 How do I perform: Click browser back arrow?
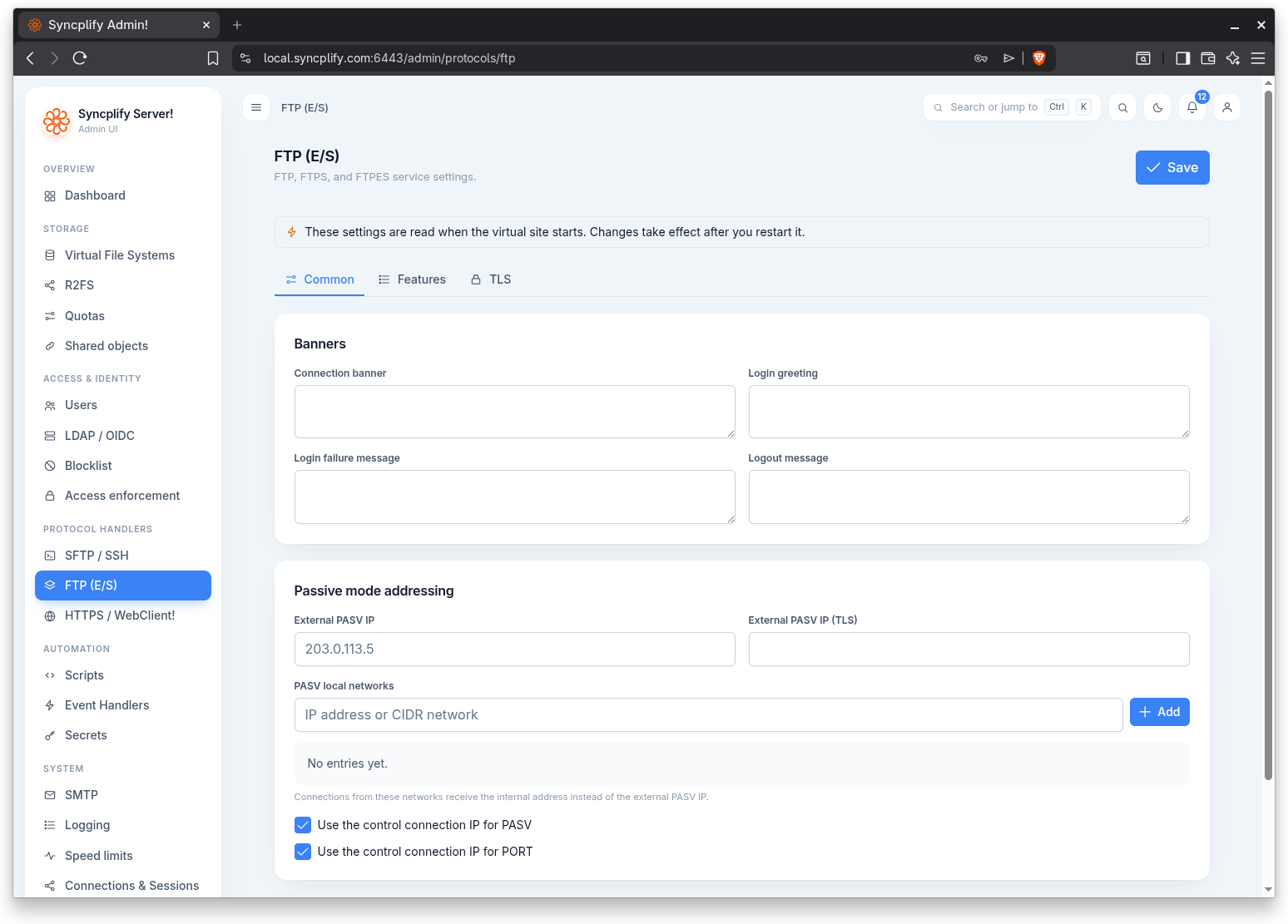pyautogui.click(x=31, y=58)
